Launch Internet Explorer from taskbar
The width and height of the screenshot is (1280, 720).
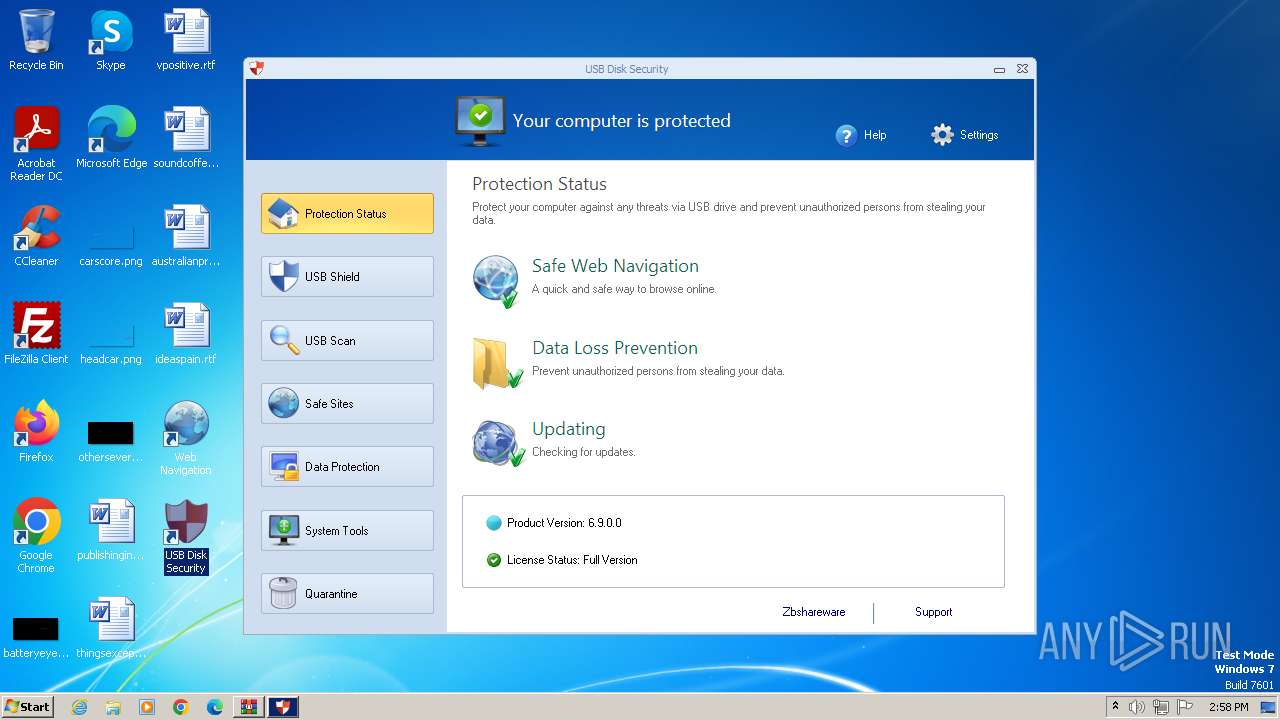point(79,707)
